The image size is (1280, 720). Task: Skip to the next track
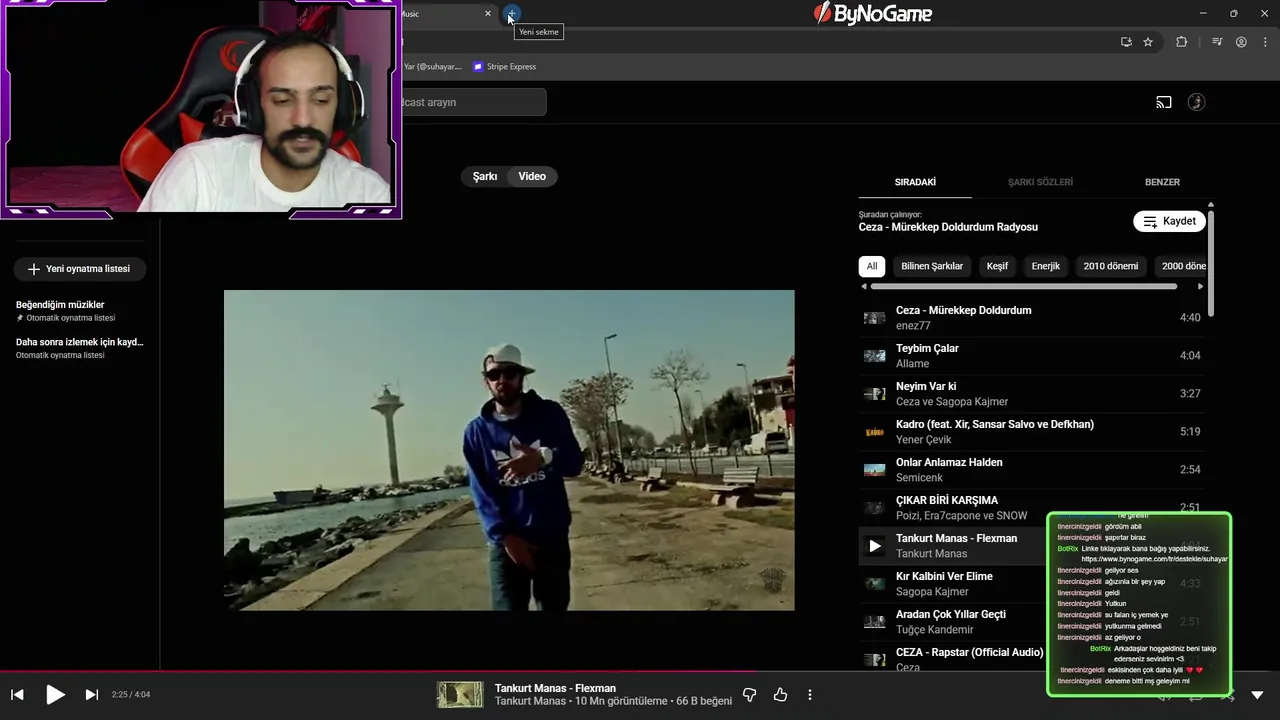click(x=92, y=694)
